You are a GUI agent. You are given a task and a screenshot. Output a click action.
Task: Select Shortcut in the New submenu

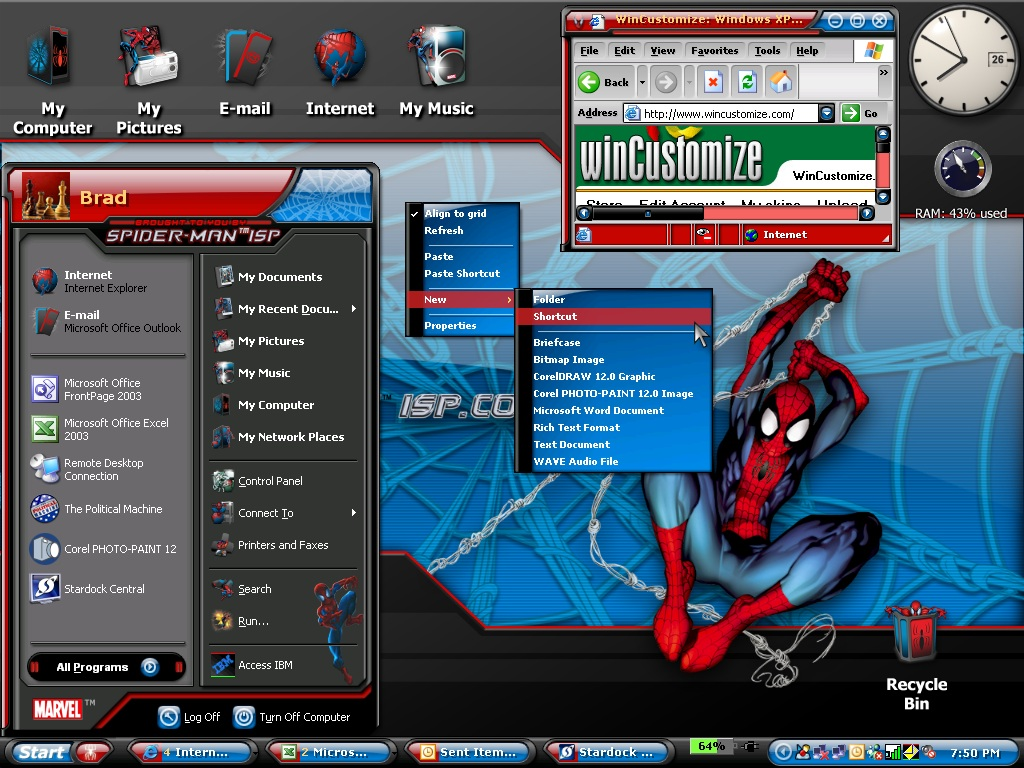(555, 317)
